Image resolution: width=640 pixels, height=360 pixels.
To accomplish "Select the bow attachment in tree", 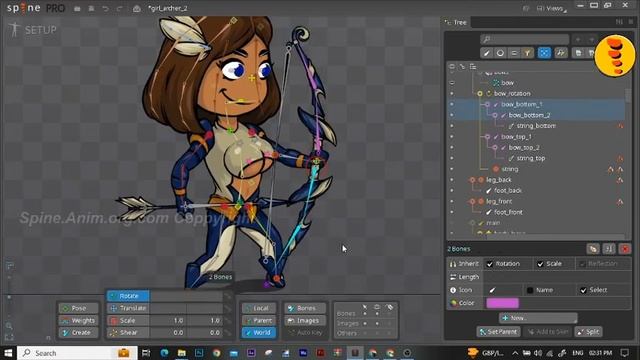I will point(507,83).
